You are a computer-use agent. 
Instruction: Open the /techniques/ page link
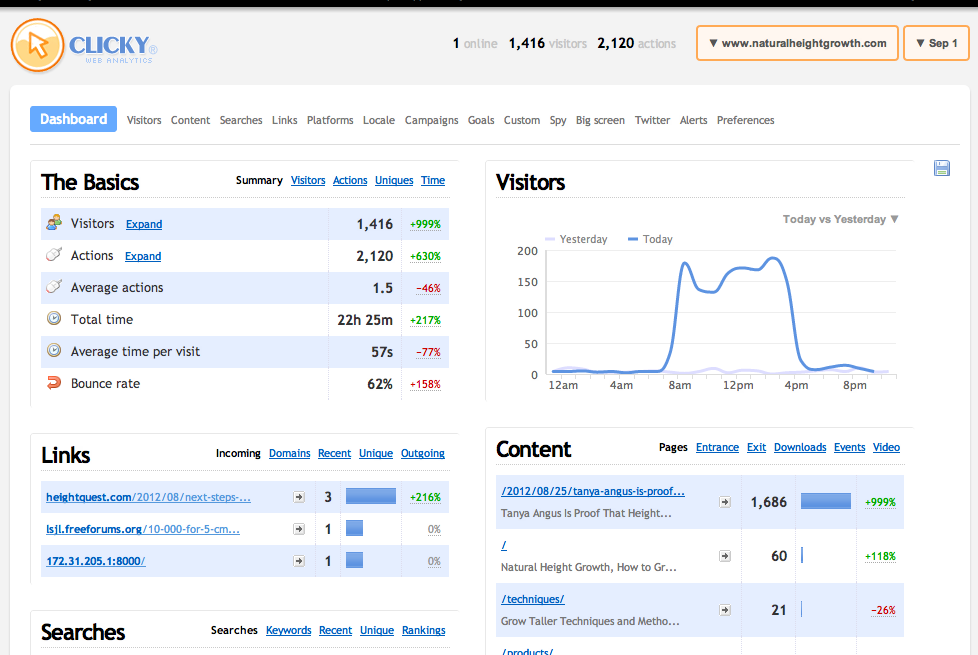click(x=533, y=599)
